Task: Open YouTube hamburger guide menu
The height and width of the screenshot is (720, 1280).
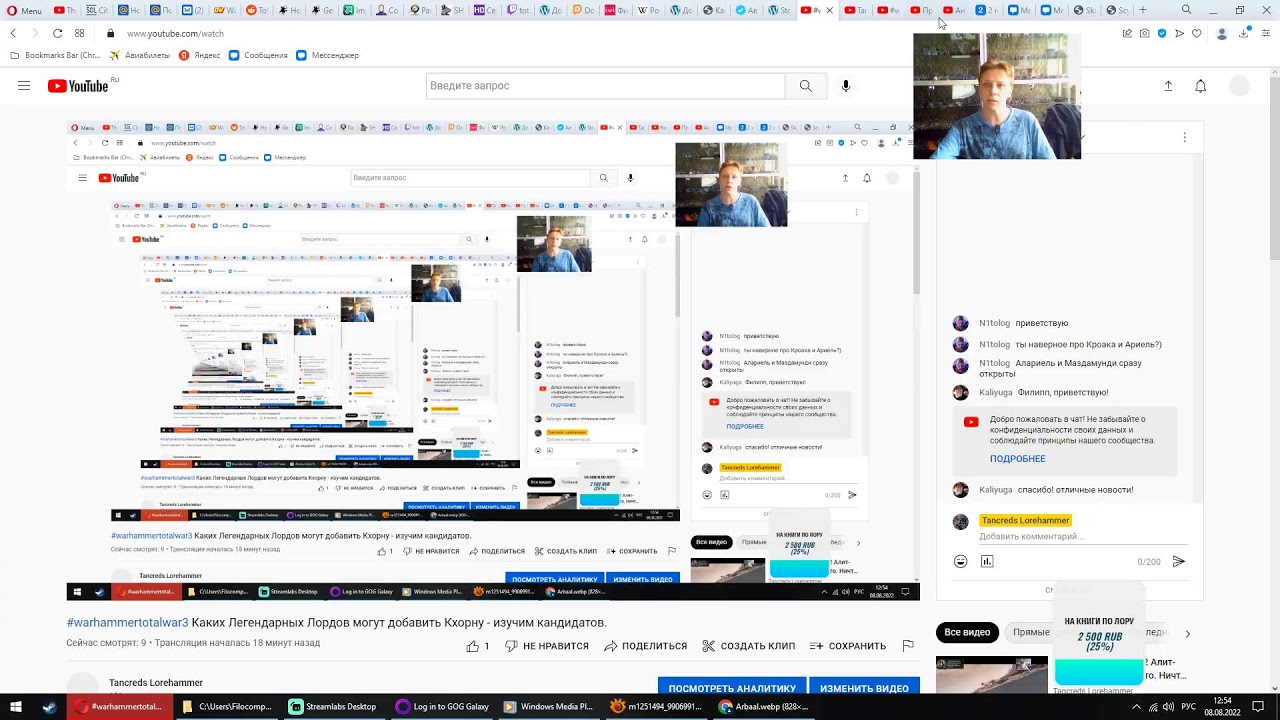Action: click(24, 86)
